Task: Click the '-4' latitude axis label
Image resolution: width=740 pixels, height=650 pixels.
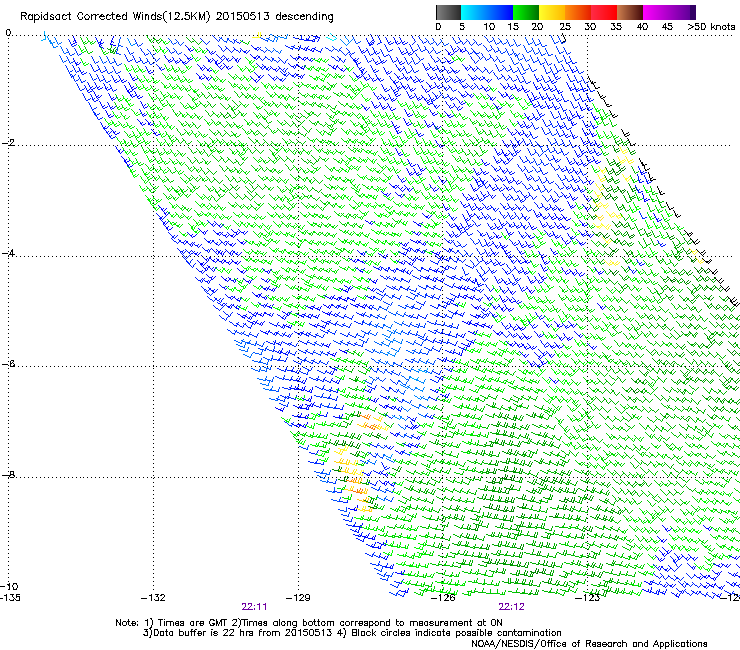Action: coord(8,253)
